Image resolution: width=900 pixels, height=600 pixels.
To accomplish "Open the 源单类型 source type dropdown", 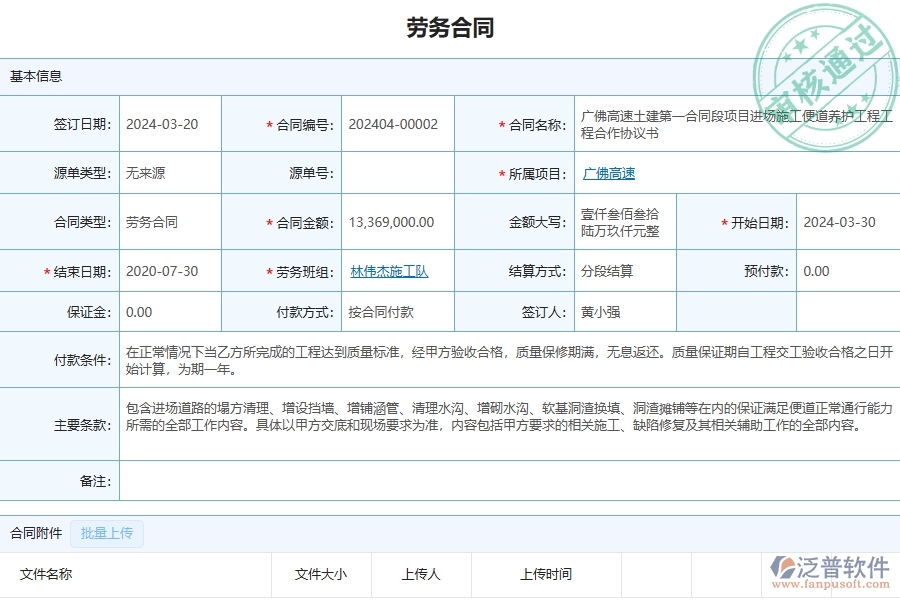I will [x=168, y=173].
